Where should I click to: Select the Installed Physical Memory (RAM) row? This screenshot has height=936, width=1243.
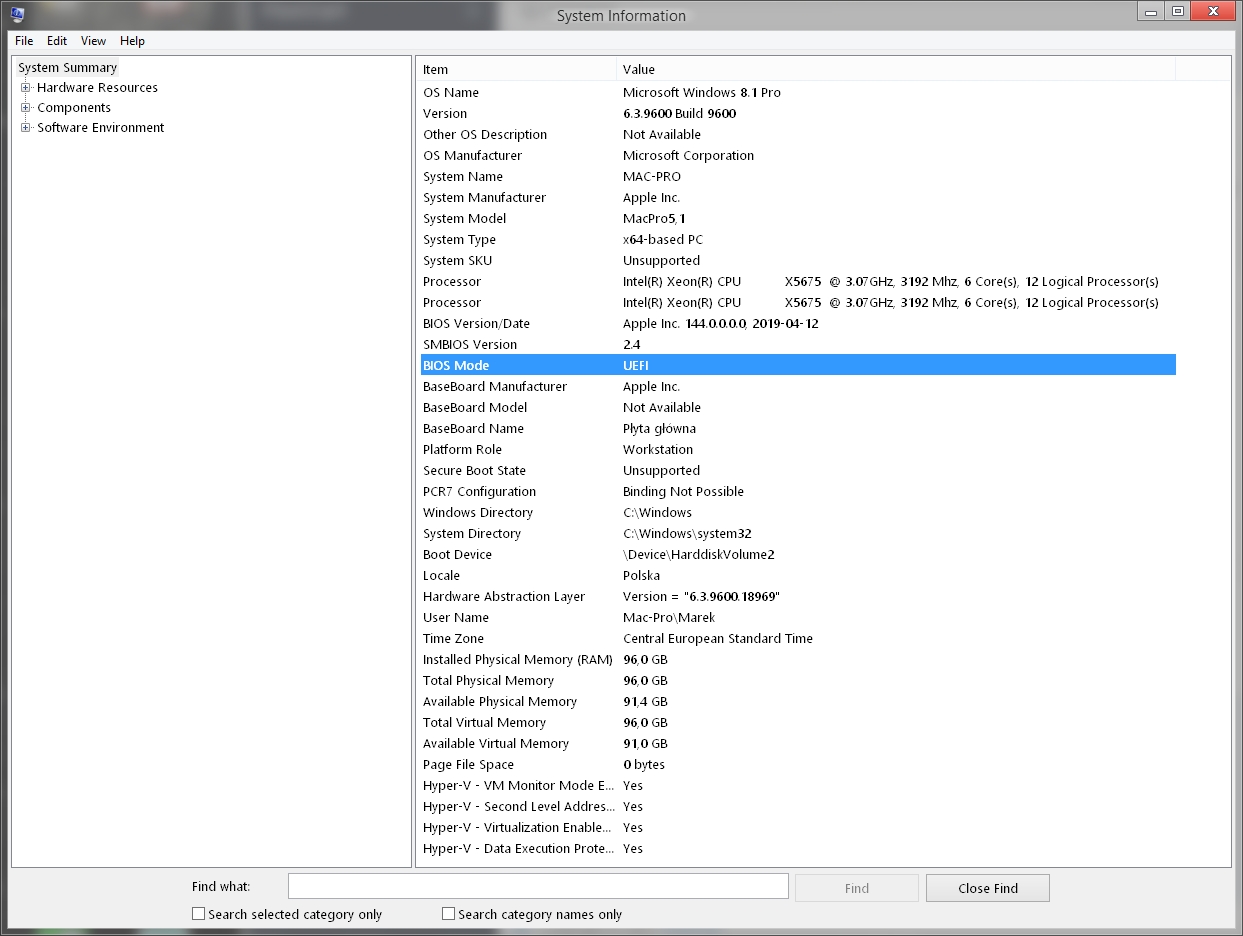point(798,660)
